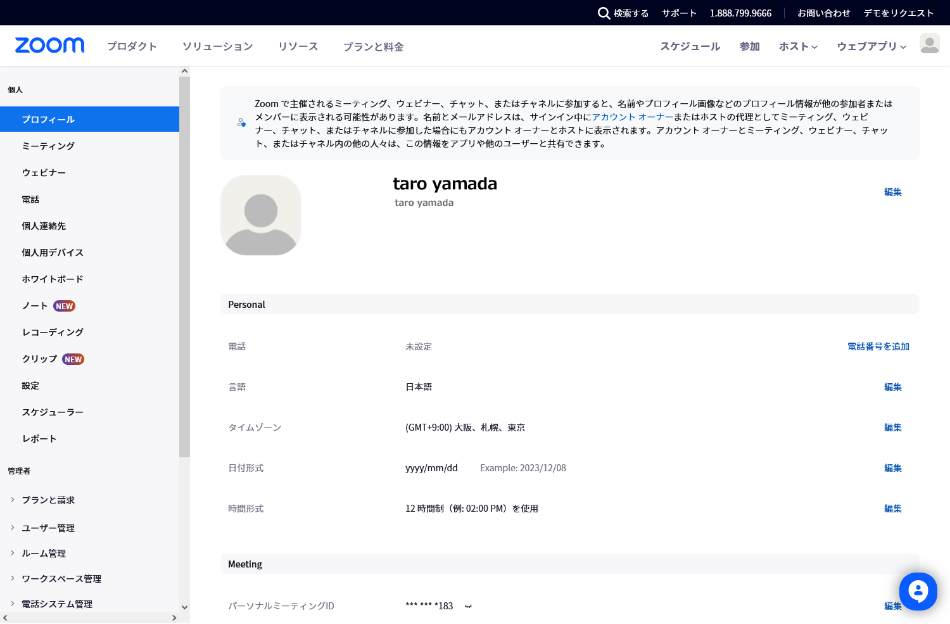Open ノート in the sidebar
Screen dimensions: 950x624
click(x=35, y=306)
